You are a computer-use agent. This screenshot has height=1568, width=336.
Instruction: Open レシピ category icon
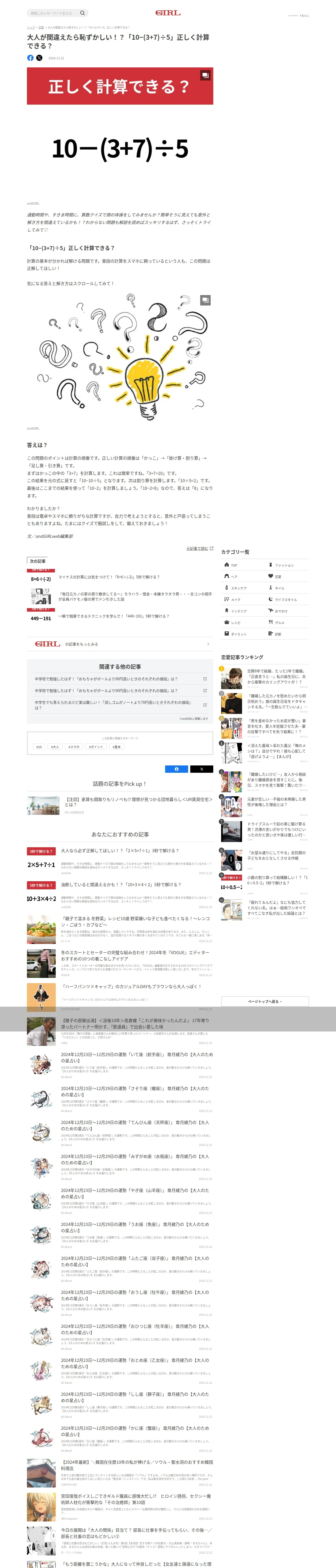(227, 622)
